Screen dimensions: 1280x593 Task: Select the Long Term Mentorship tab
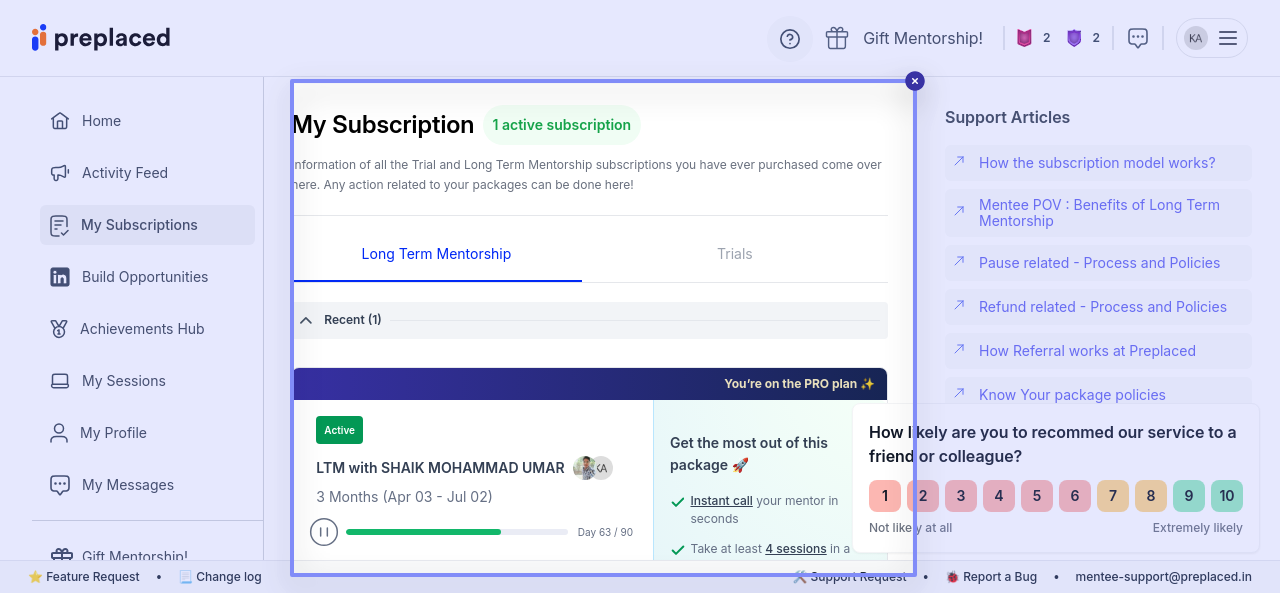(436, 254)
